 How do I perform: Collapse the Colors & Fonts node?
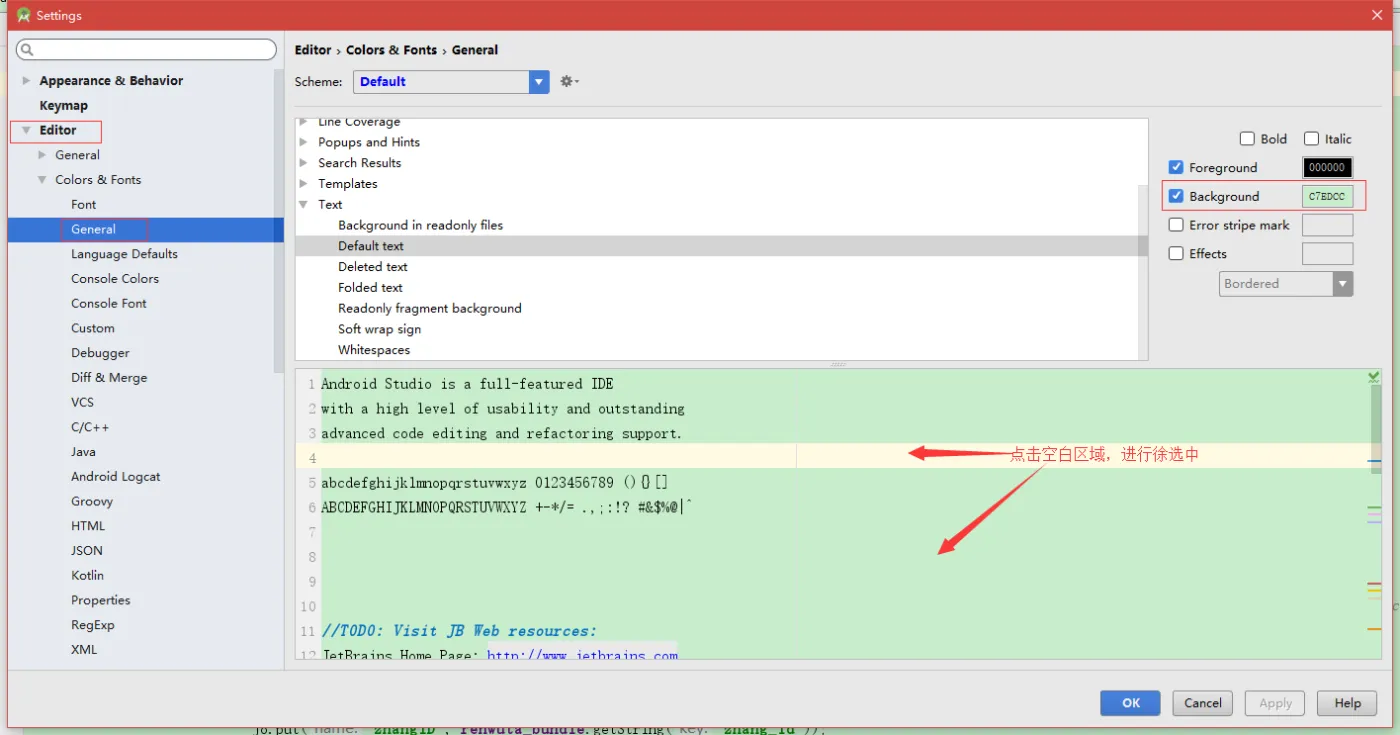(42, 180)
